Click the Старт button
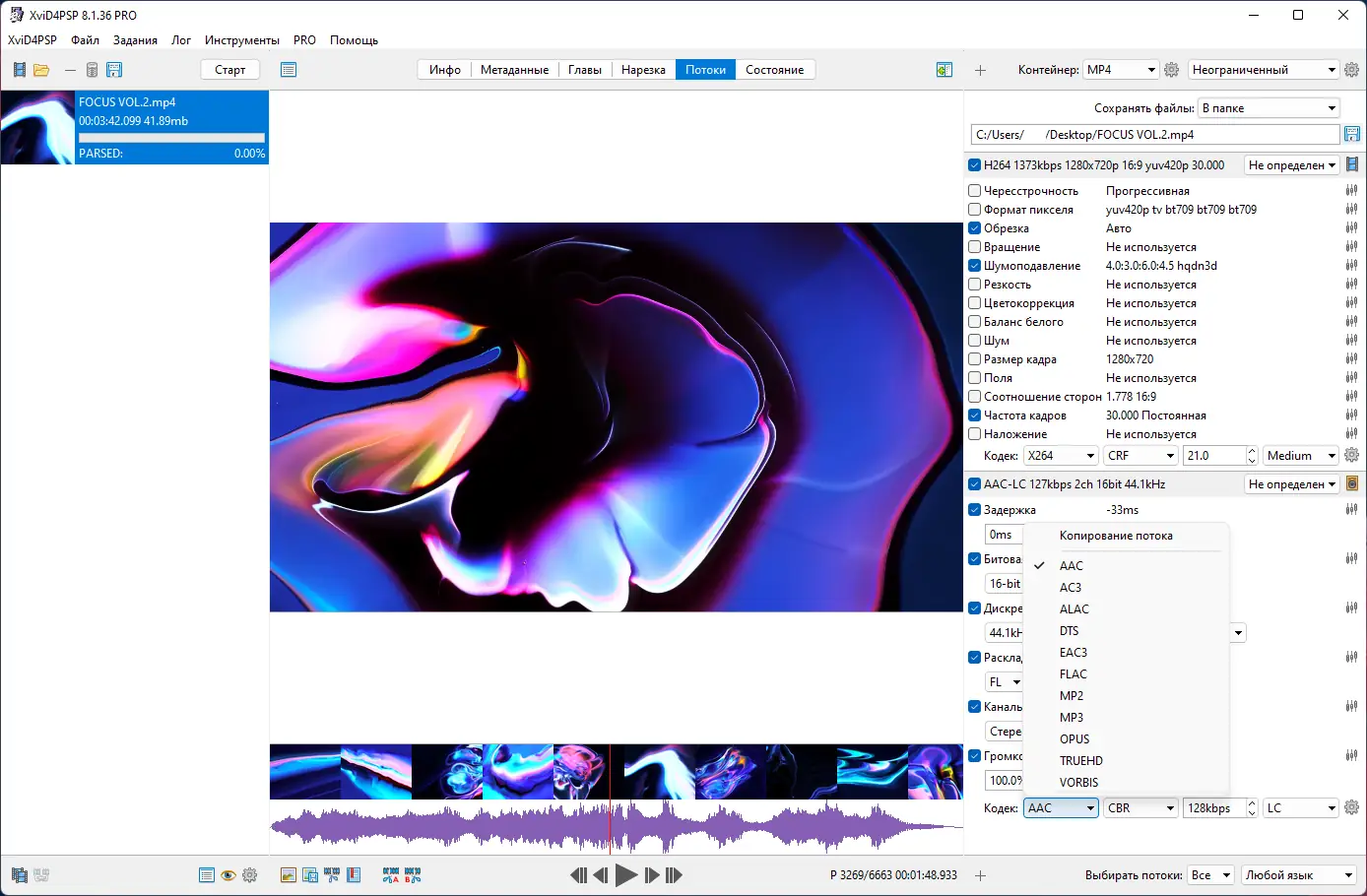Viewport: 1367px width, 896px height. tap(230, 70)
